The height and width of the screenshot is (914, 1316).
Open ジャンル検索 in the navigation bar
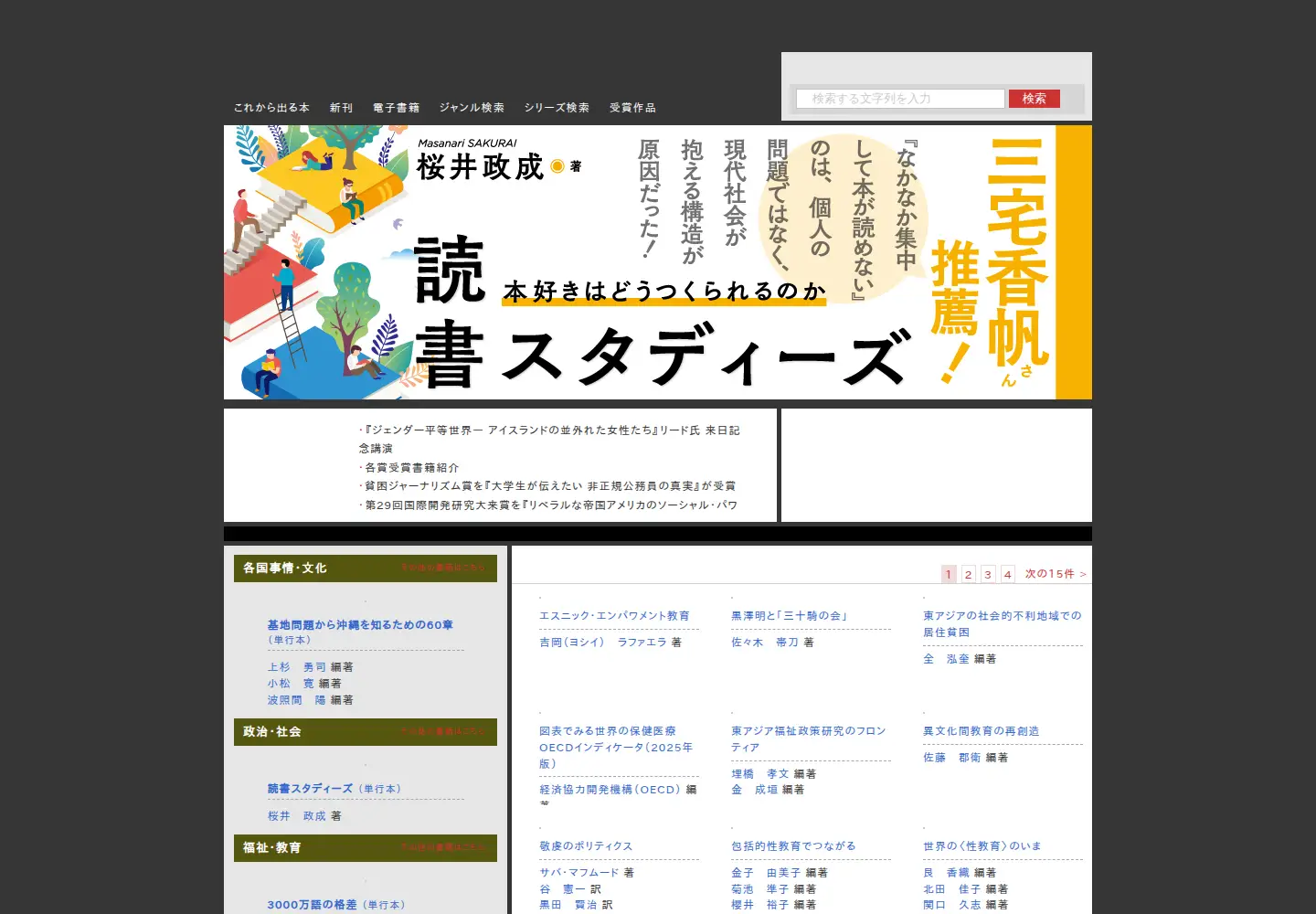(472, 108)
